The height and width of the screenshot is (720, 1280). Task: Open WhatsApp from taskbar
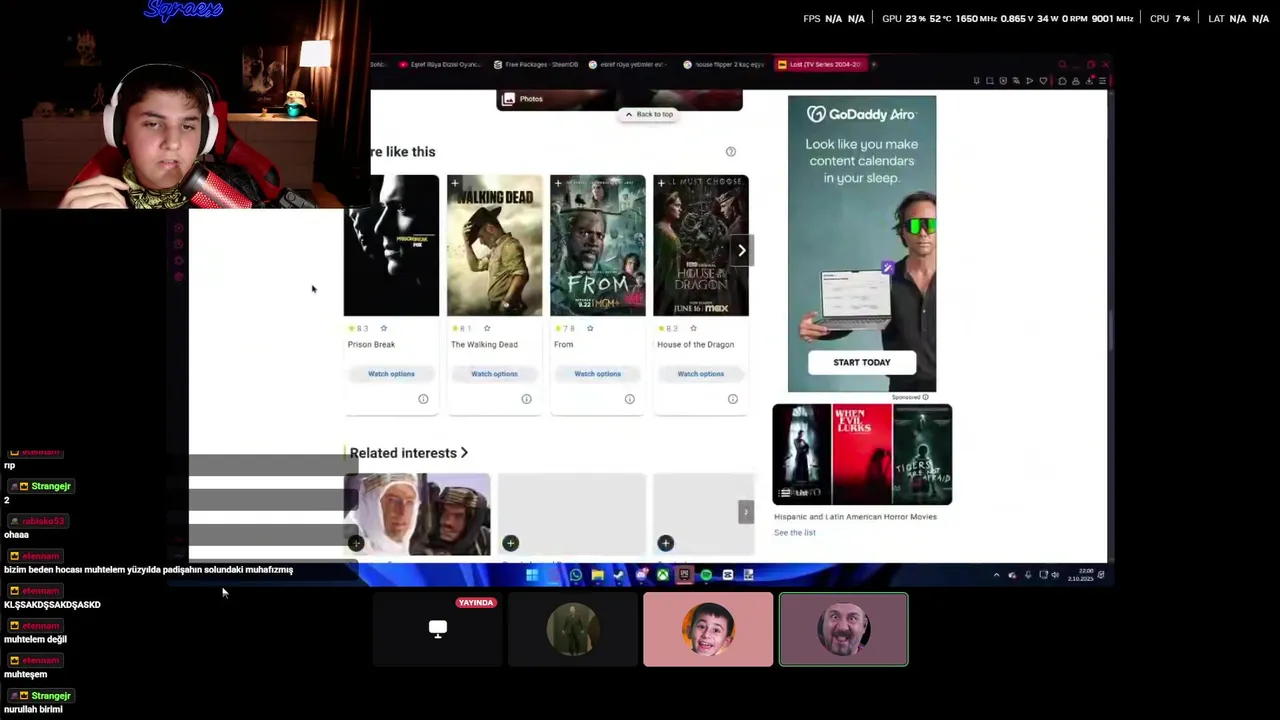point(576,575)
